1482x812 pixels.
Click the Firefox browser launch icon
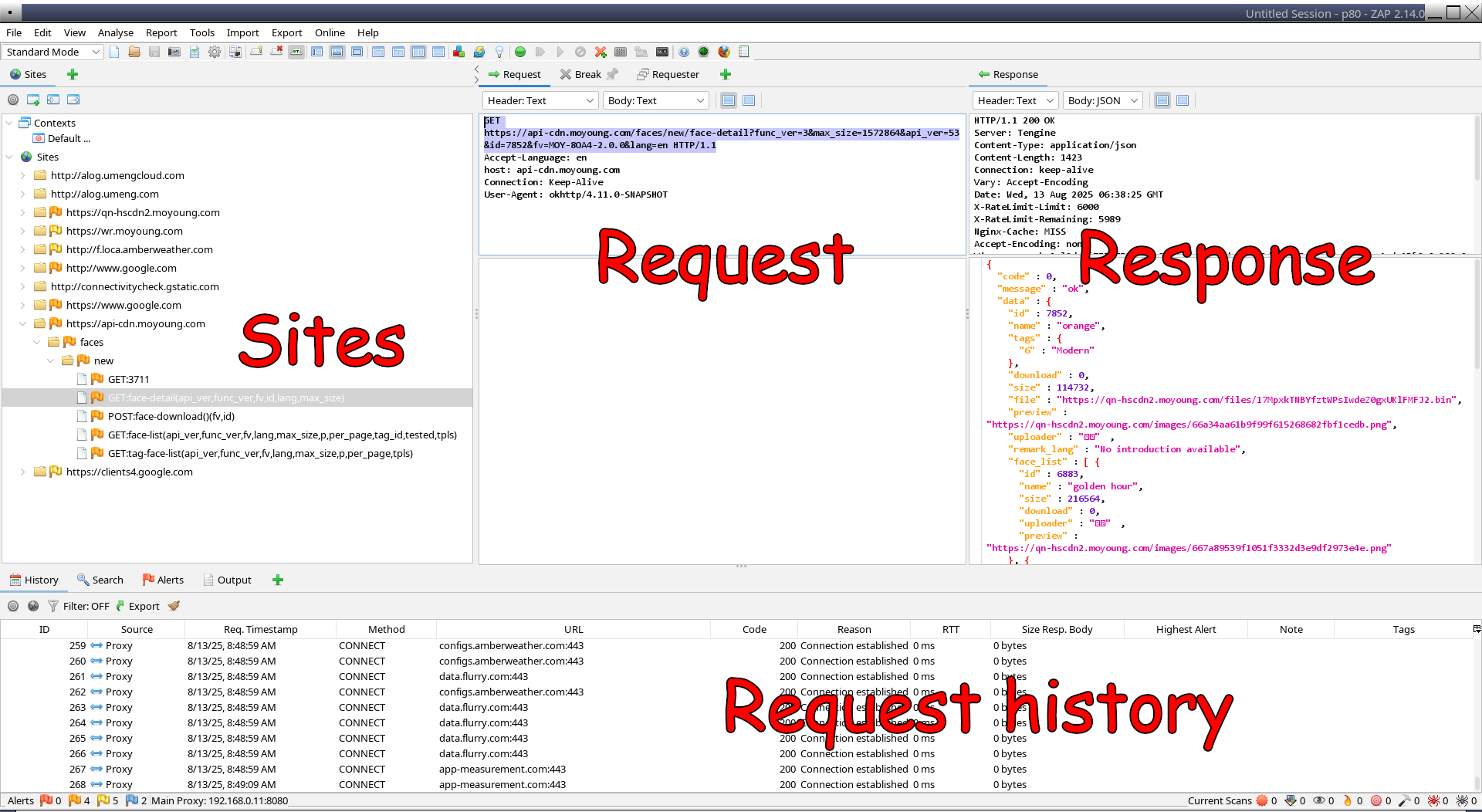tap(724, 52)
